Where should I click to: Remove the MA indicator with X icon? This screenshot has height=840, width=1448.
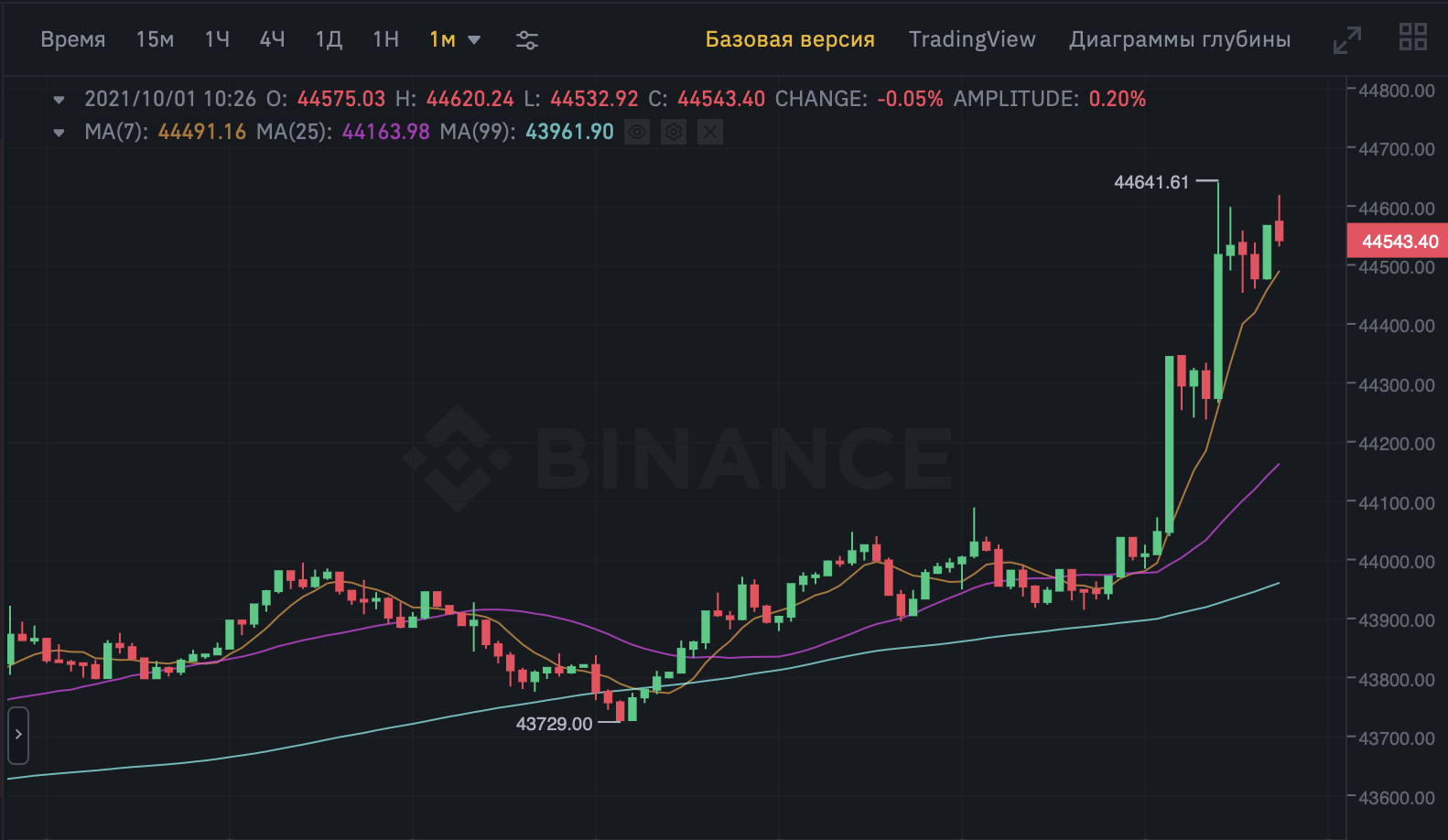tap(710, 133)
